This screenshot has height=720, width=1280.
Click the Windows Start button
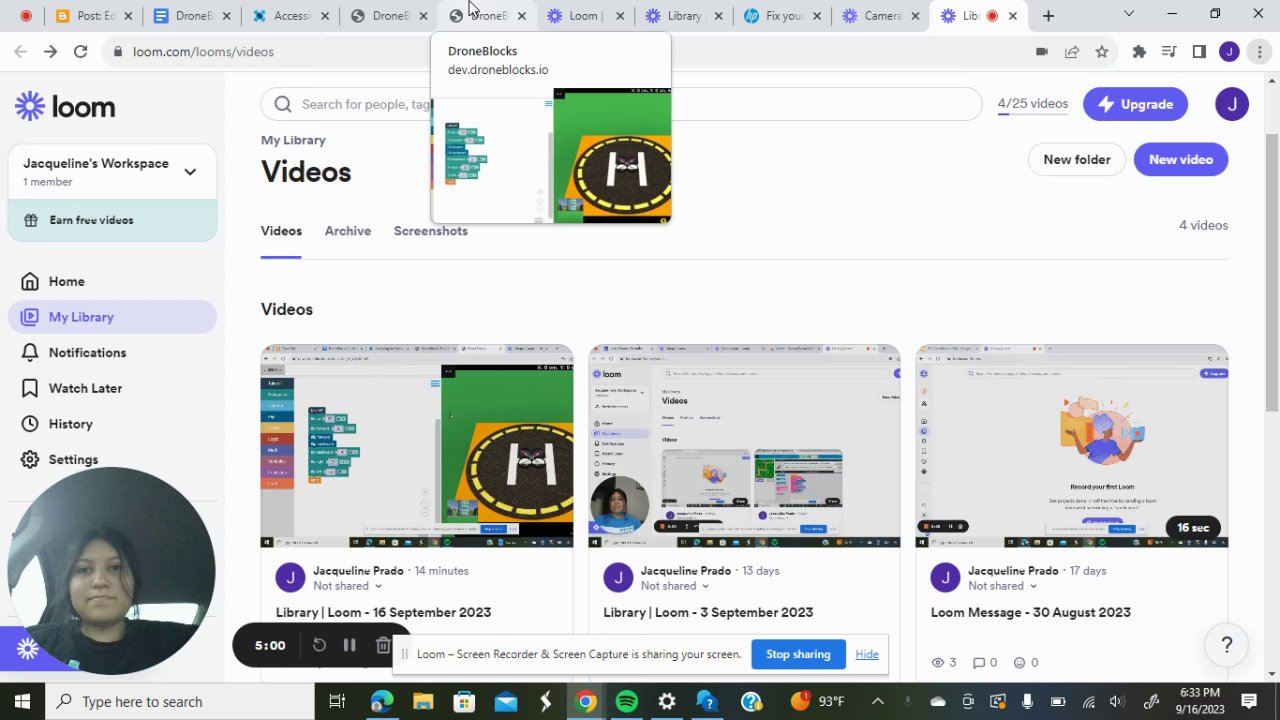point(22,701)
